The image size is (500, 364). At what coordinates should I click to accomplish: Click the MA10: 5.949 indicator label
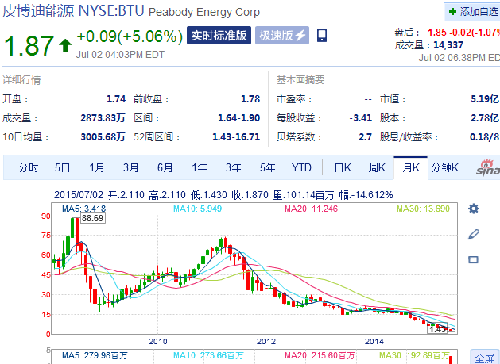click(197, 209)
